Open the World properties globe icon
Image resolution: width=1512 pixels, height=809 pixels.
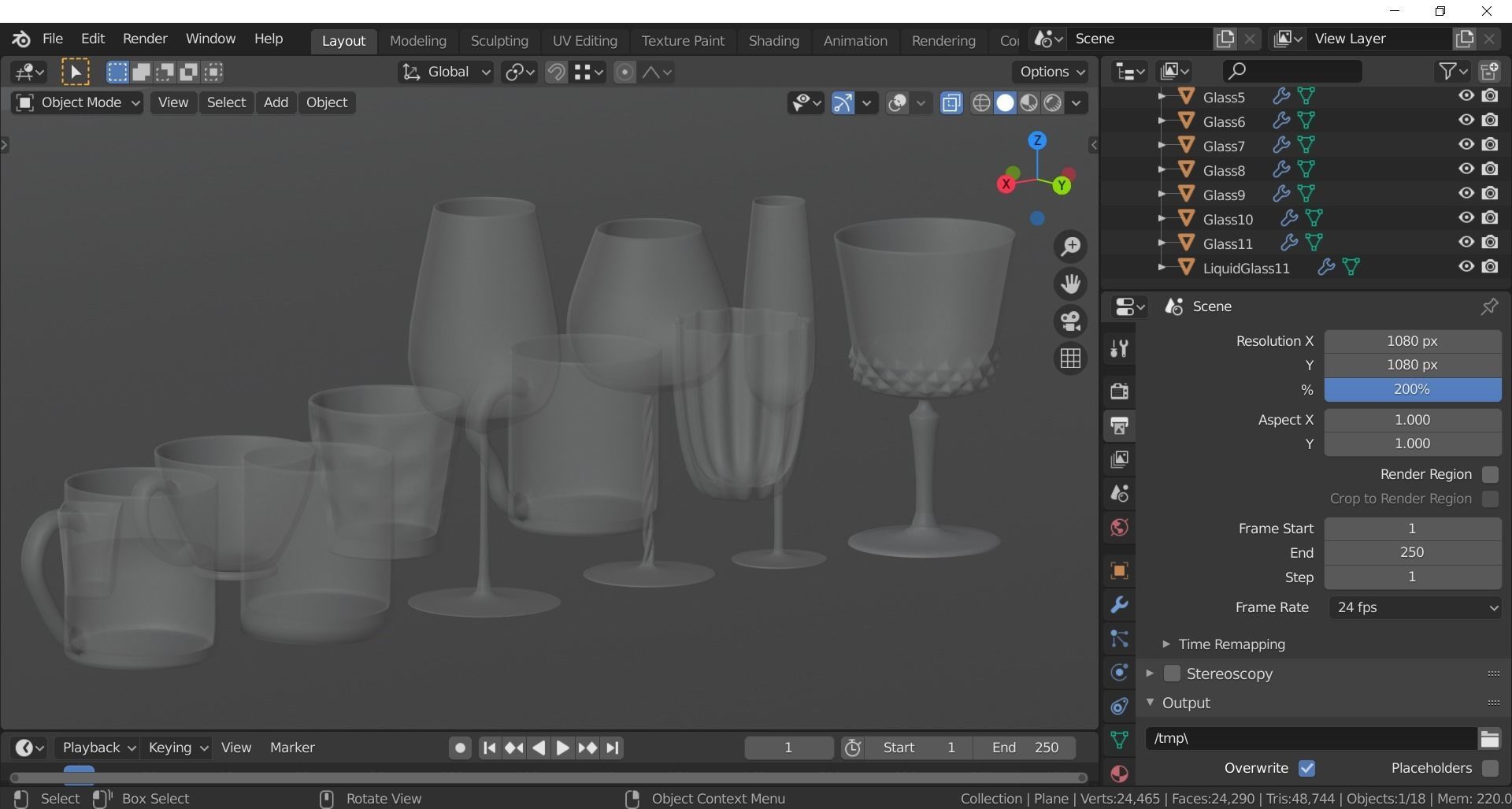[x=1119, y=527]
